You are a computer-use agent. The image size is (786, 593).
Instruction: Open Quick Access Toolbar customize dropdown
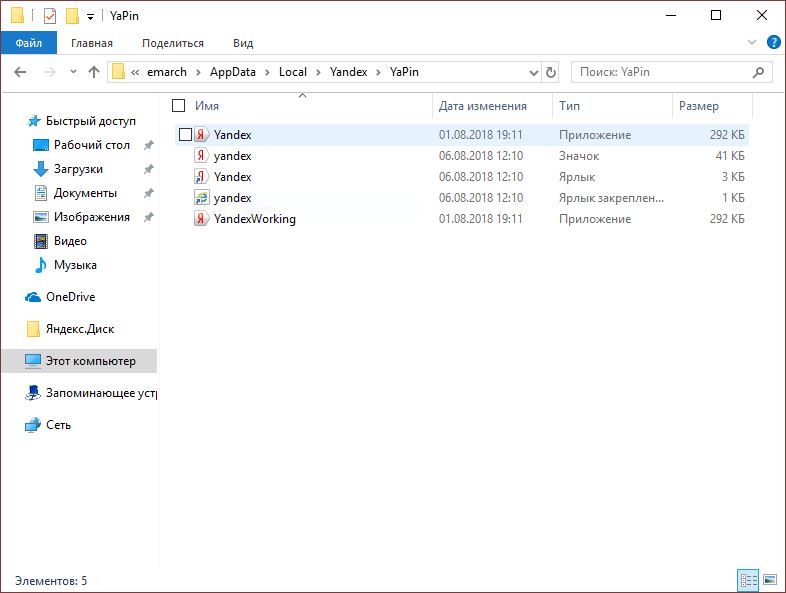(x=90, y=17)
